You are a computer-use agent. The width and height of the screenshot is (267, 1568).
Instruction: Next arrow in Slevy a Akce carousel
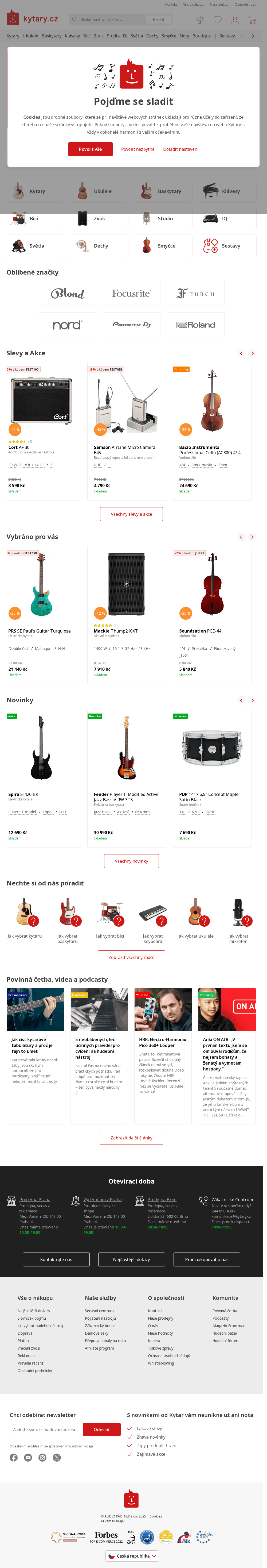(x=252, y=353)
